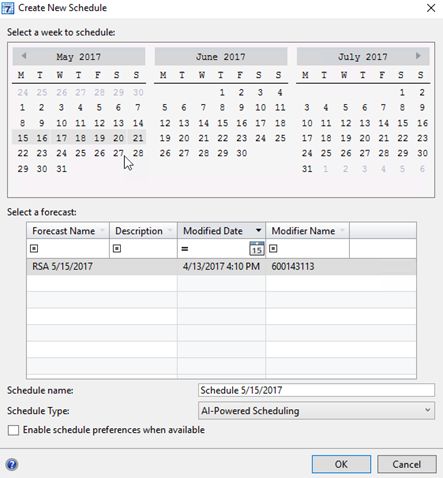Open calendar picker in Modified Date filter
443x478 pixels.
[x=257, y=249]
